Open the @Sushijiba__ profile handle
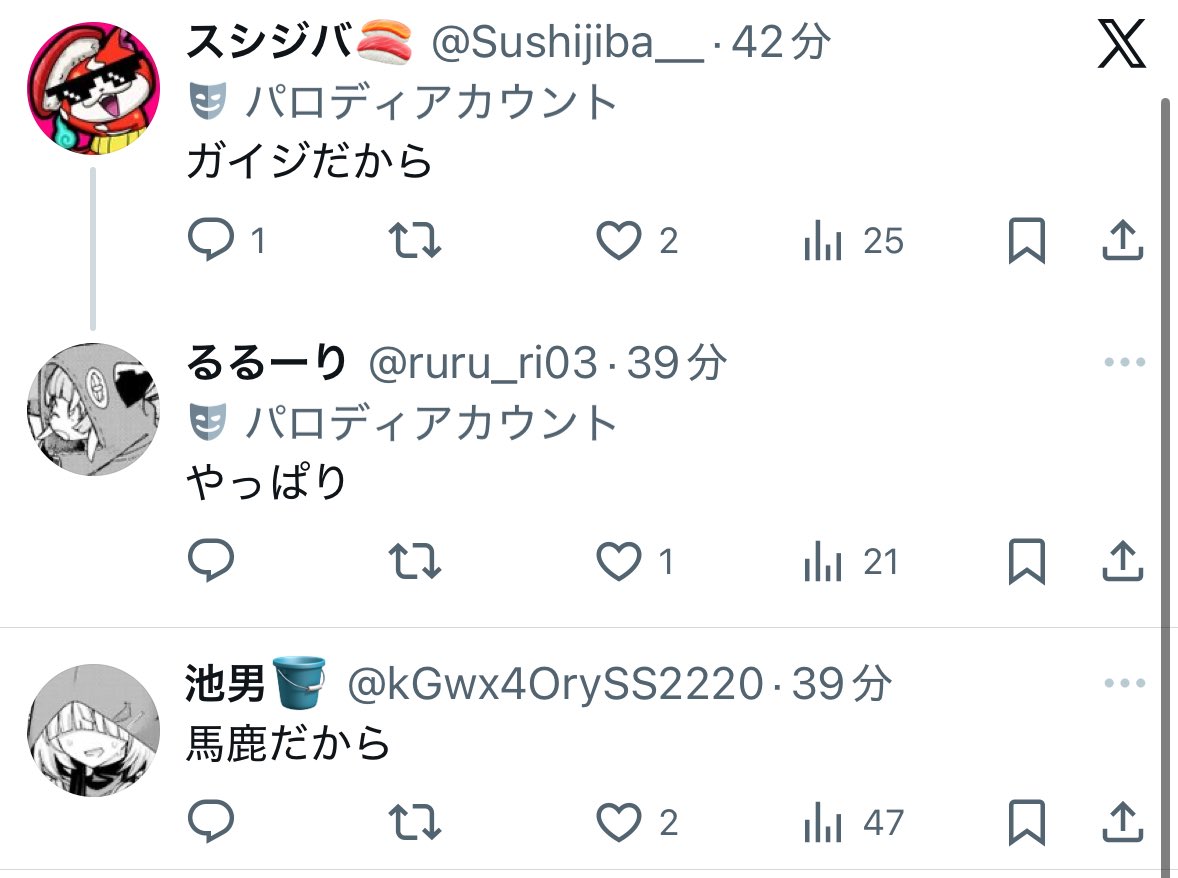The height and width of the screenshot is (878, 1178). click(568, 43)
